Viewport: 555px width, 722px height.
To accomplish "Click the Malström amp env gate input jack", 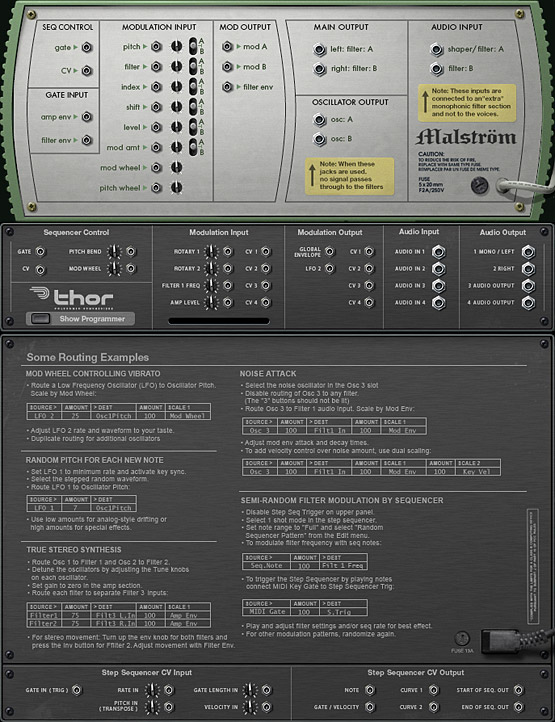I will pos(87,117).
